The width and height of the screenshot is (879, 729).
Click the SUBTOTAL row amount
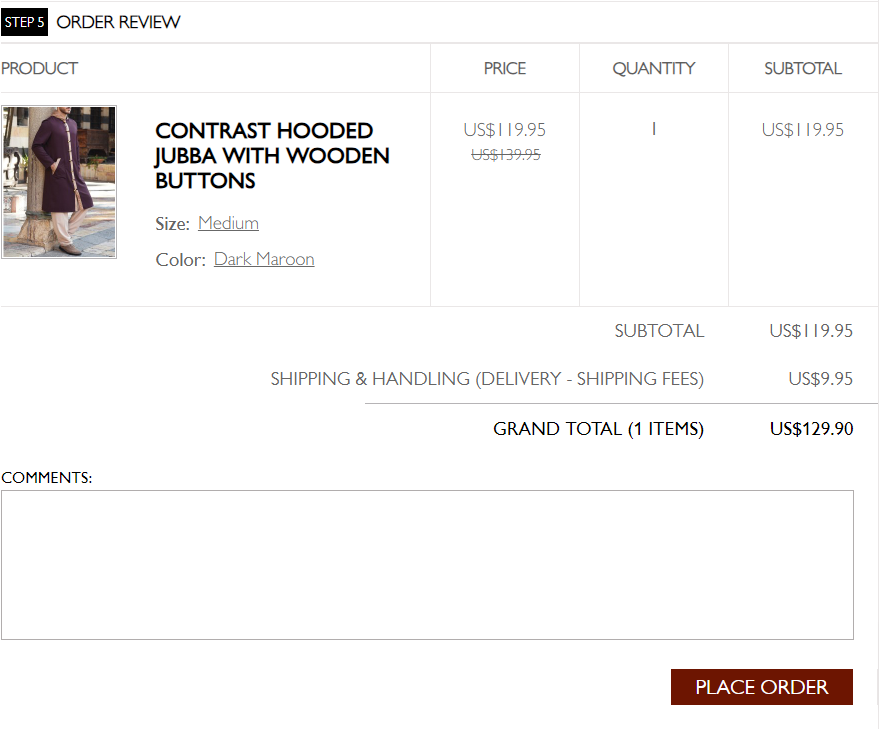(x=812, y=330)
